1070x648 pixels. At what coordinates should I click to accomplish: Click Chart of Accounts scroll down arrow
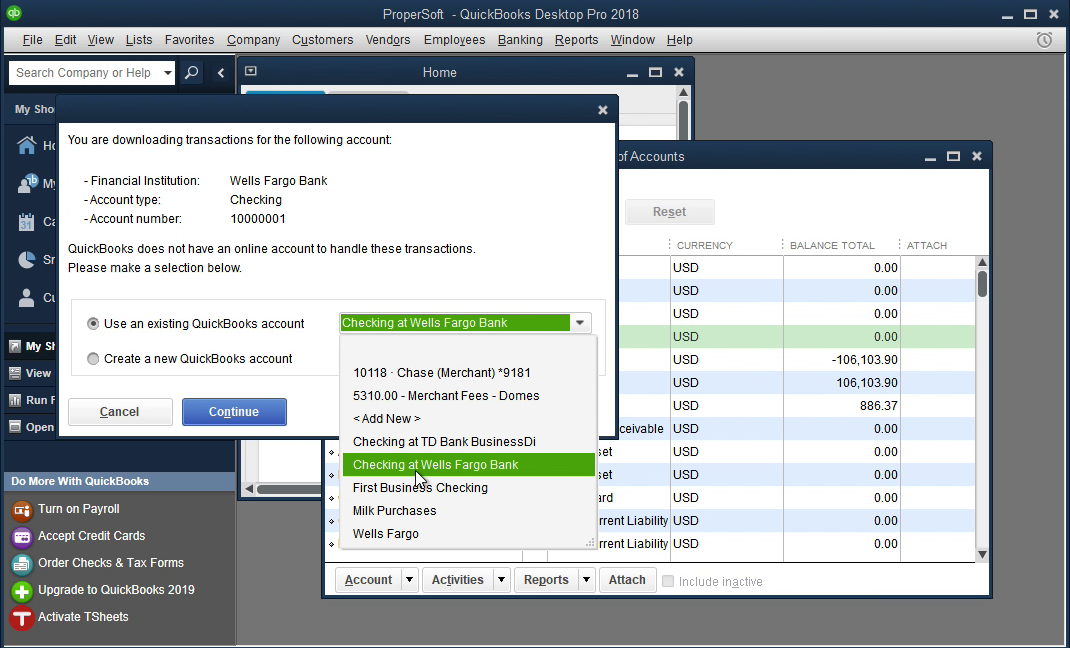(x=982, y=555)
